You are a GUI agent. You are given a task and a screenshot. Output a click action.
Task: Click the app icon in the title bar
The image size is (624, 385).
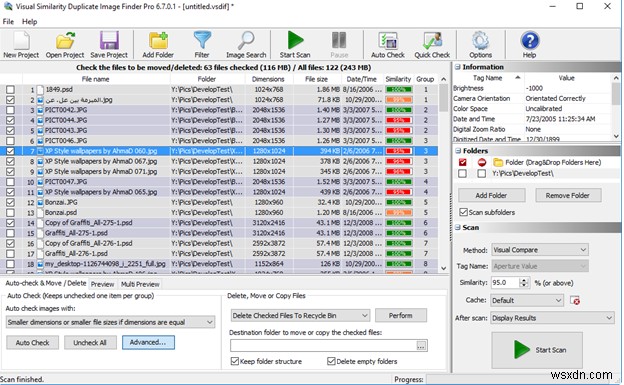8,6
